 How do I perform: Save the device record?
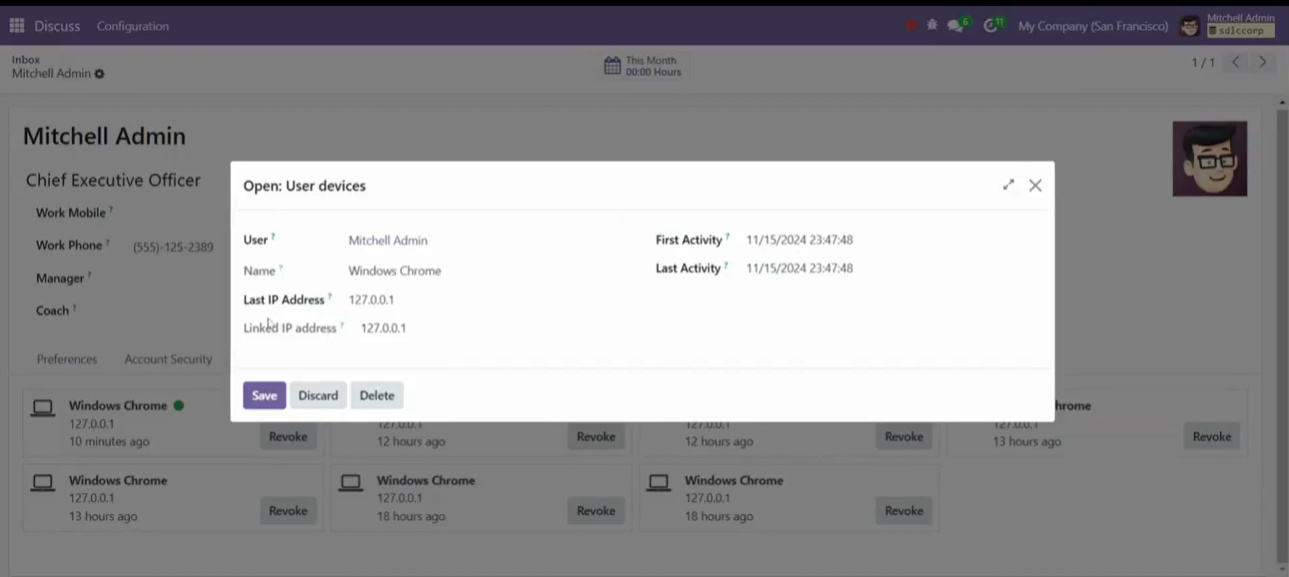tap(264, 395)
